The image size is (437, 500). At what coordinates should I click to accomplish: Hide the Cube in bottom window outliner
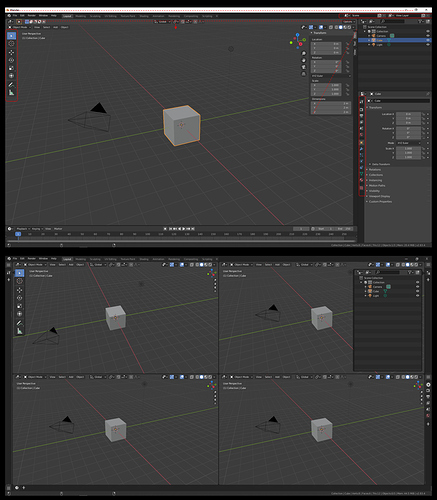[x=417, y=291]
